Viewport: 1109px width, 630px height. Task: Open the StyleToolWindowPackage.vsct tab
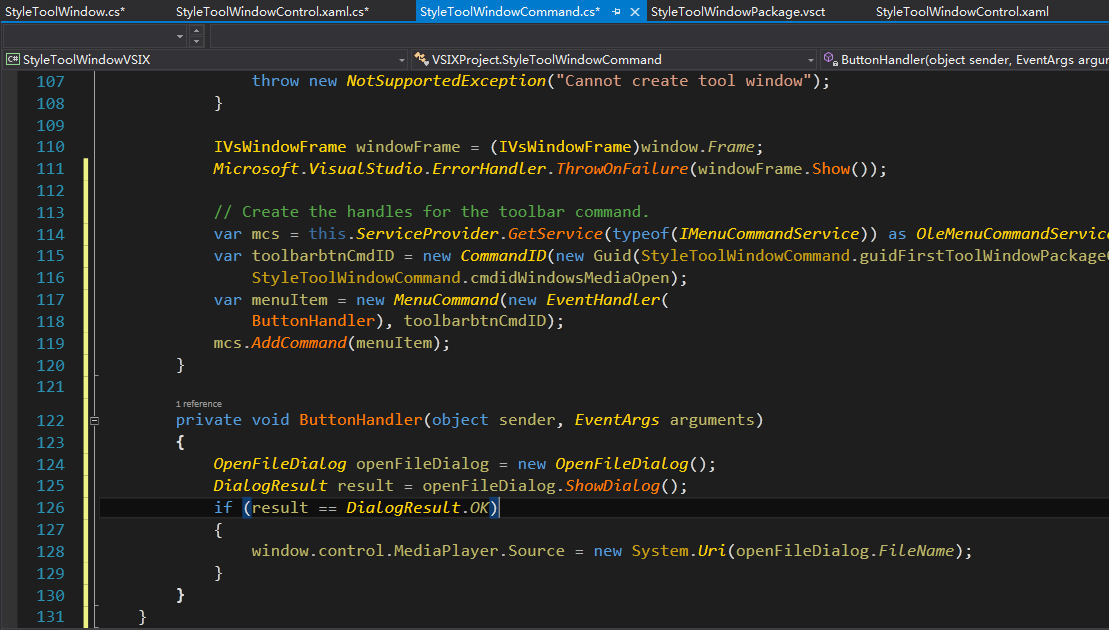point(738,12)
